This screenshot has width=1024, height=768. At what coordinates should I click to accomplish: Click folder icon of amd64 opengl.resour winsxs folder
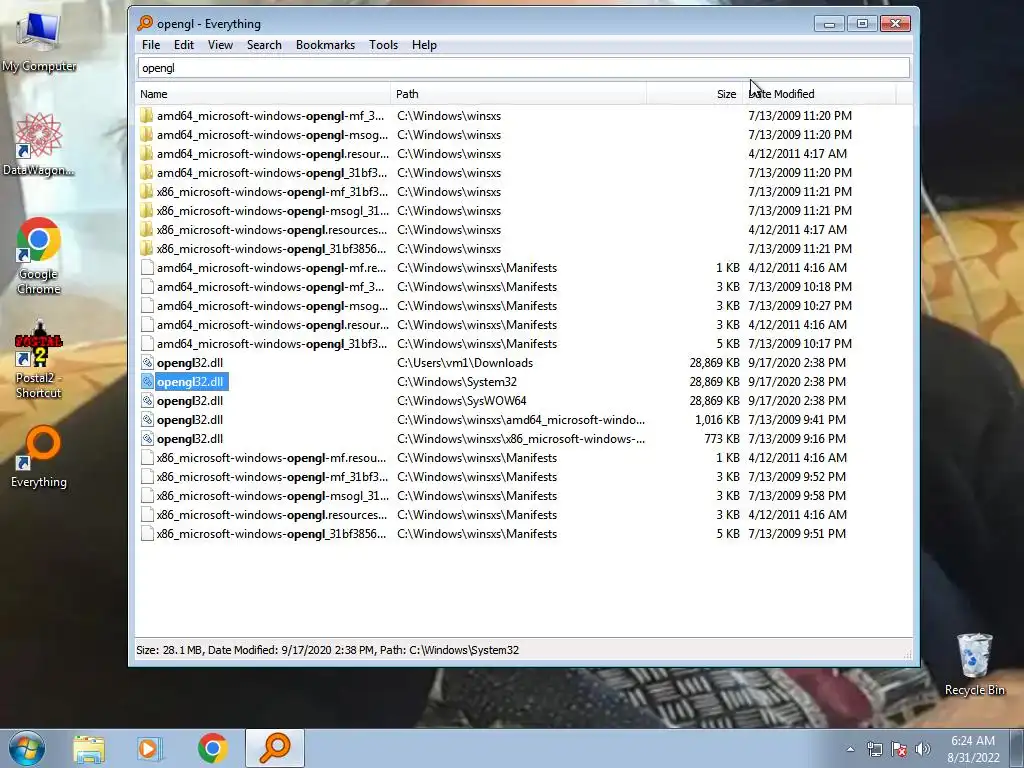point(147,154)
